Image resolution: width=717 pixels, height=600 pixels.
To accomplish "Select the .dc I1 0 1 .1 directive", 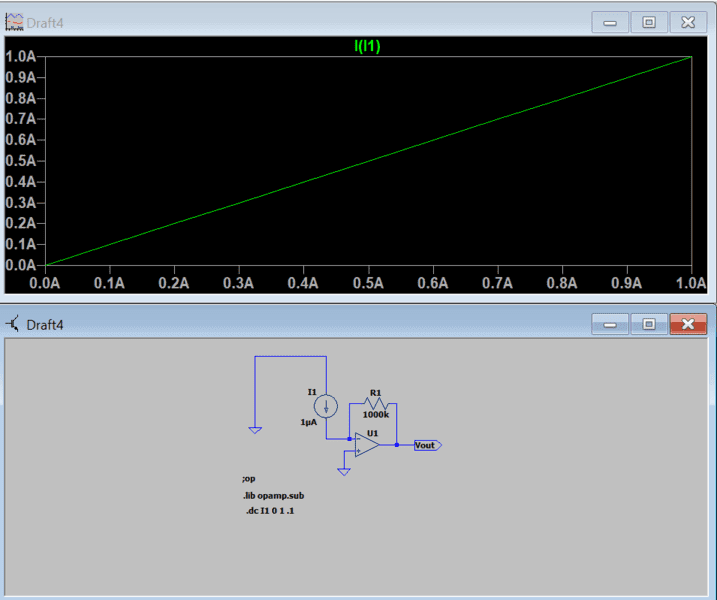I will coord(270,511).
